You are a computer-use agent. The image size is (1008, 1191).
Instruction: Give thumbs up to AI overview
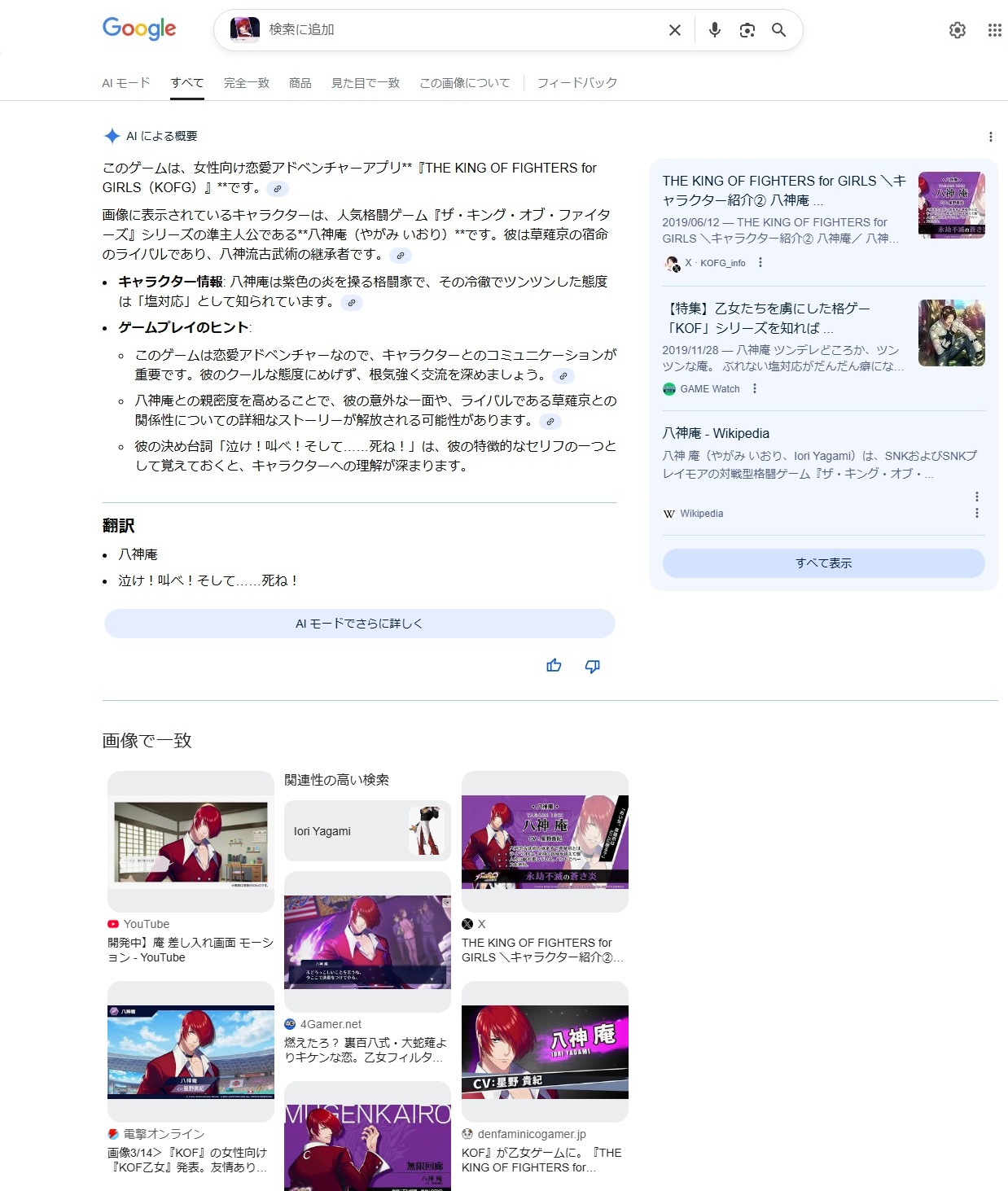click(554, 666)
